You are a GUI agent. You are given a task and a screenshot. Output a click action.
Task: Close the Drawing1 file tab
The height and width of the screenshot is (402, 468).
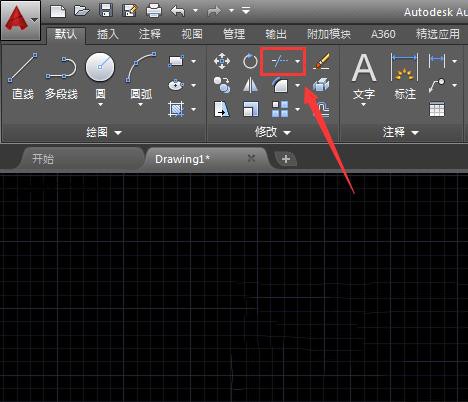(x=251, y=158)
